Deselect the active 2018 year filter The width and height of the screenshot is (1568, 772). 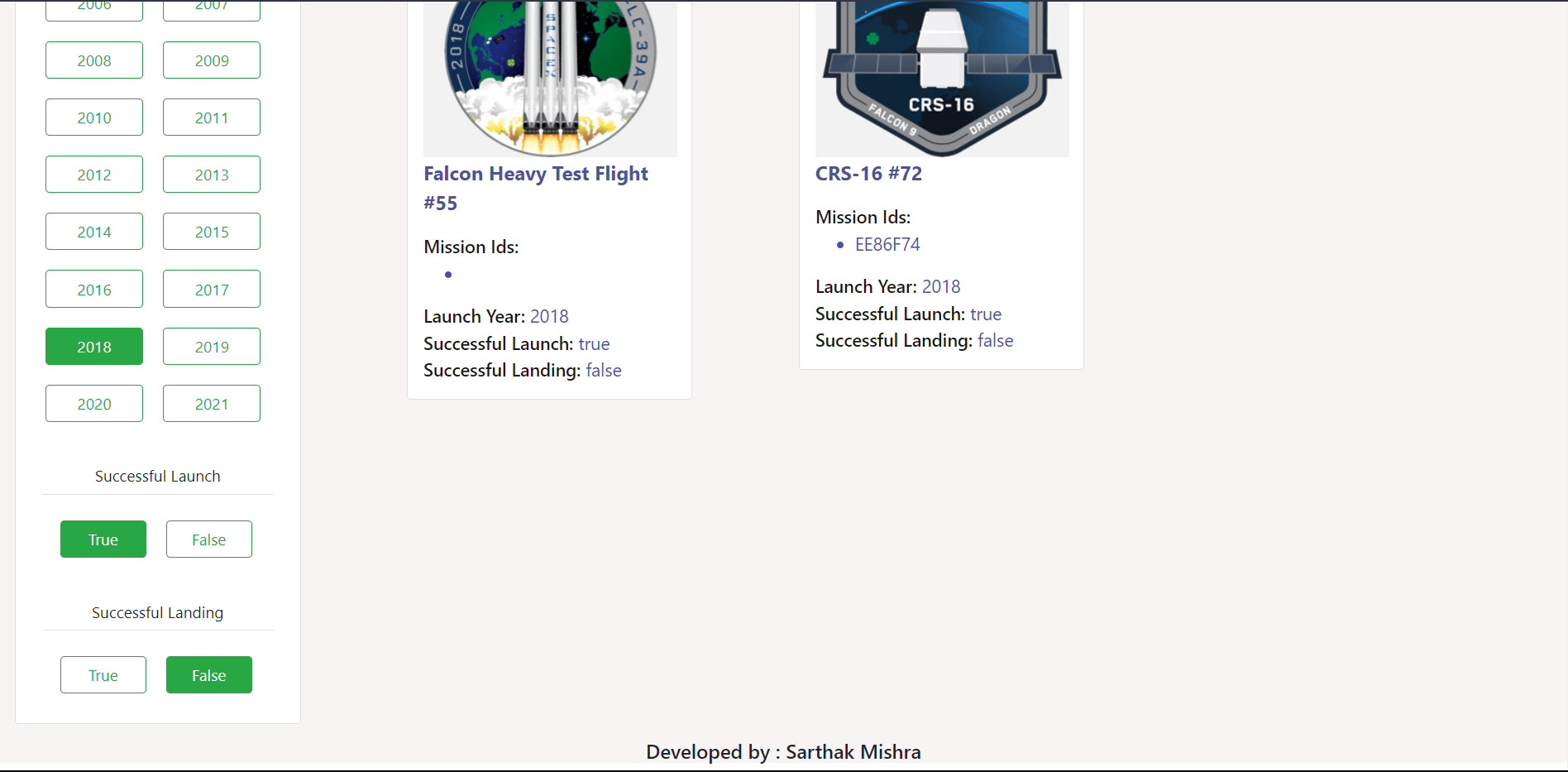pos(94,347)
